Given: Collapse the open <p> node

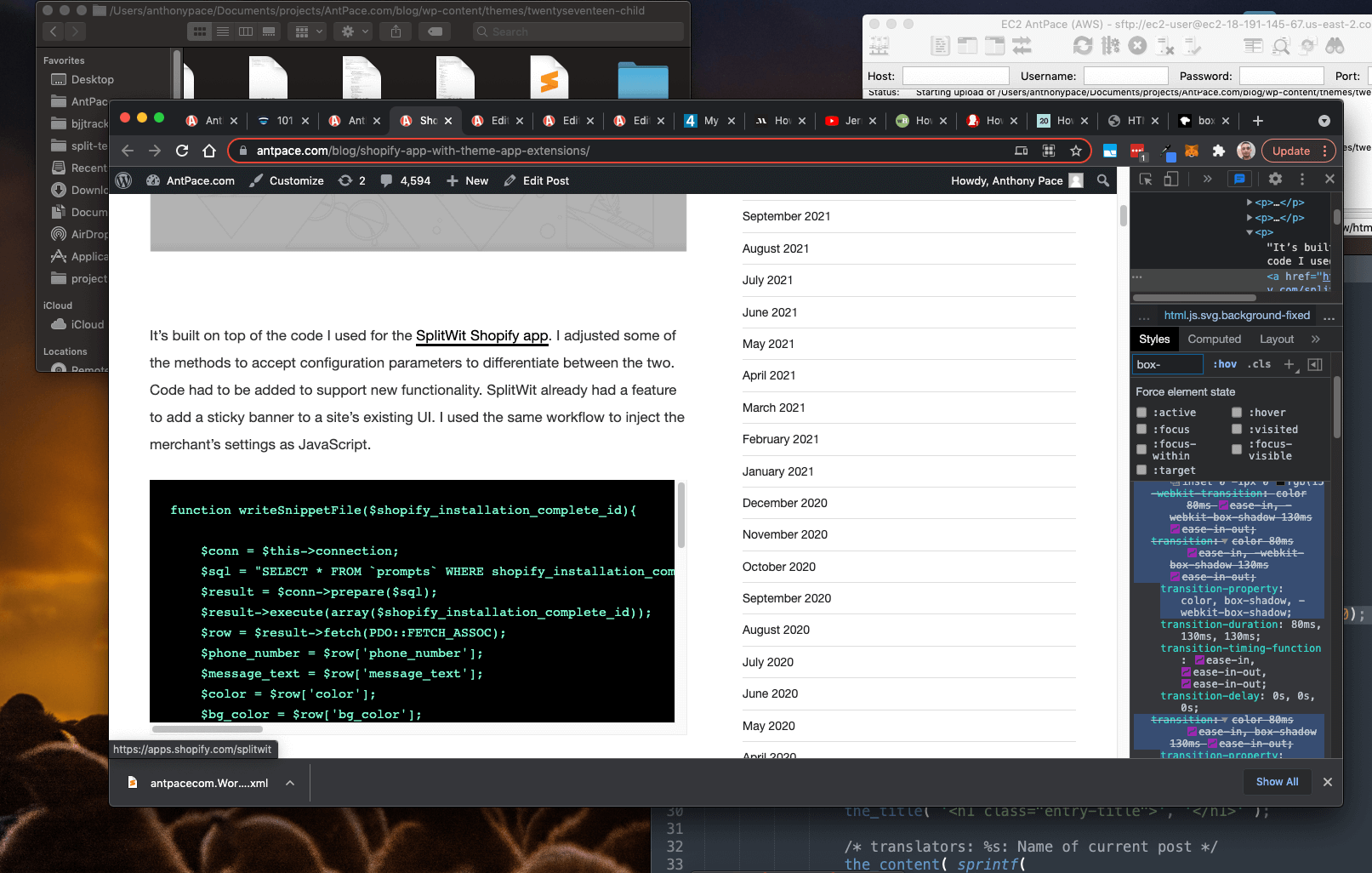Looking at the screenshot, I should pos(1250,232).
